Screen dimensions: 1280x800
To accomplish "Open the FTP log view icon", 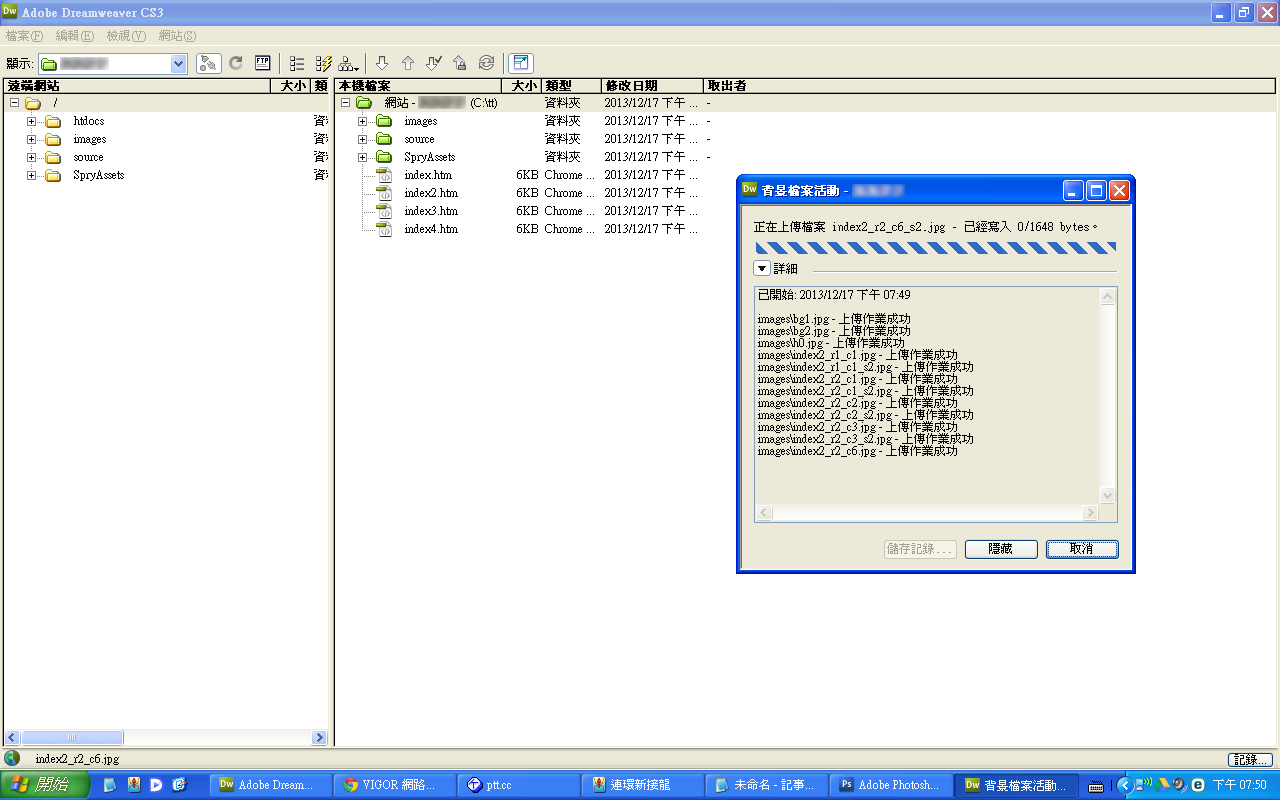I will coord(263,63).
